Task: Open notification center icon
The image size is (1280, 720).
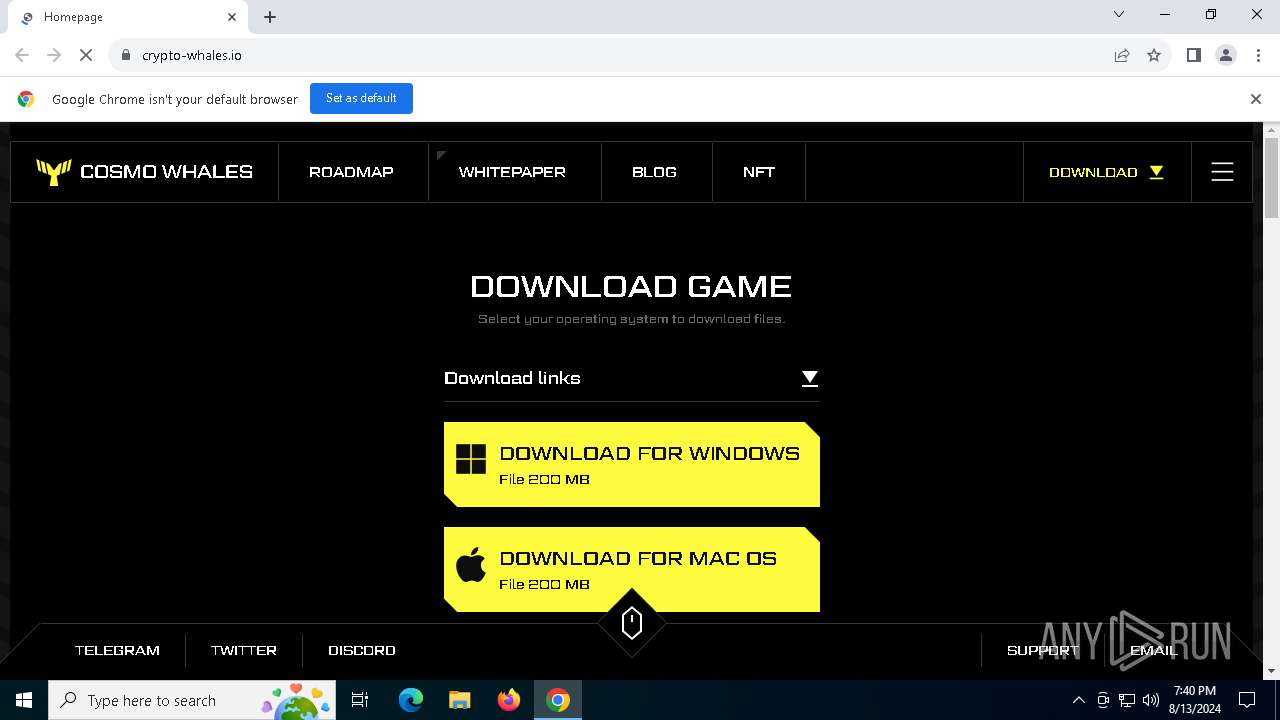Action: 1247,700
